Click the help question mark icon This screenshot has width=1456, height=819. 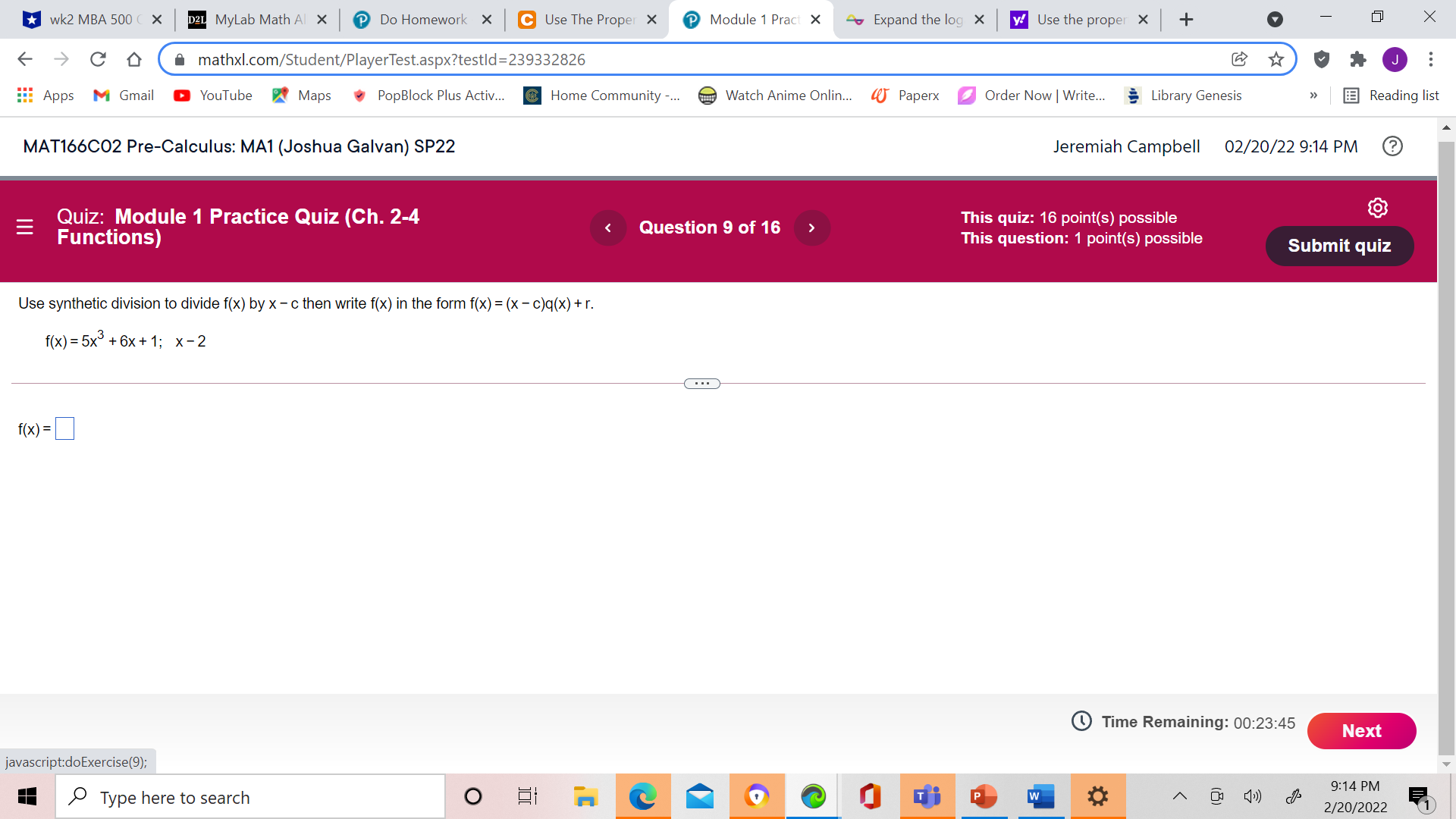tap(1392, 146)
